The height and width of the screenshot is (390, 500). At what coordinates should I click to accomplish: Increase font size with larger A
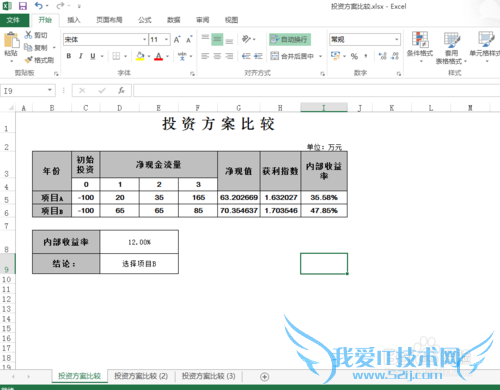[177, 40]
